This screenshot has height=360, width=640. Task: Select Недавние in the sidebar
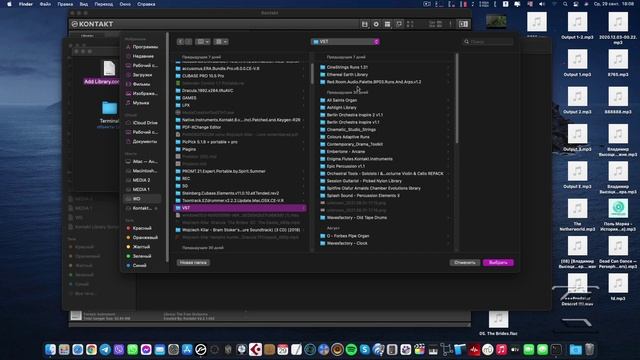[141, 56]
